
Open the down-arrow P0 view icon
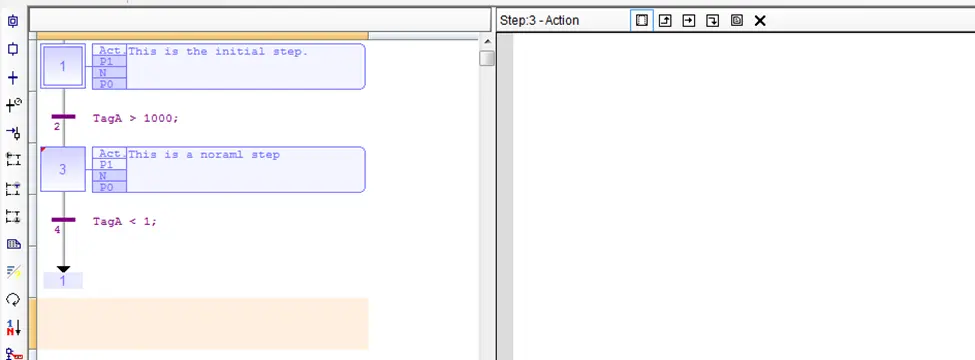[x=713, y=21]
